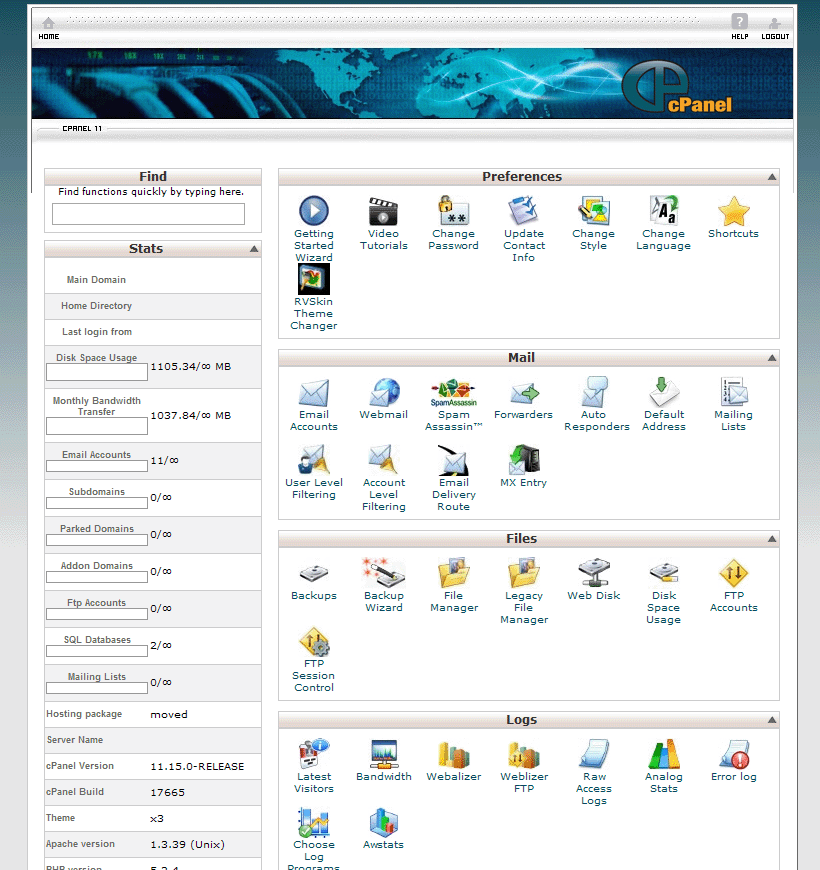Open FTP Session Control
The image size is (820, 870).
pyautogui.click(x=314, y=642)
